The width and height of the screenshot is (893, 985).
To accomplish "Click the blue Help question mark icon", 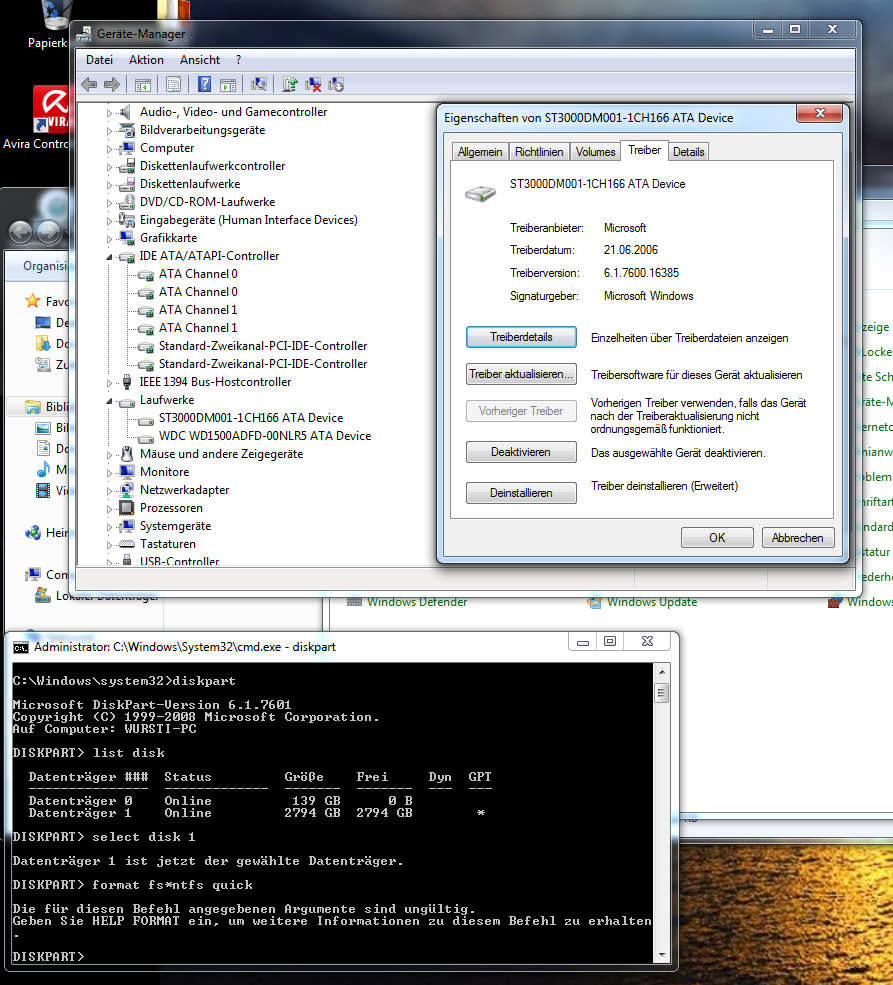I will click(x=204, y=84).
